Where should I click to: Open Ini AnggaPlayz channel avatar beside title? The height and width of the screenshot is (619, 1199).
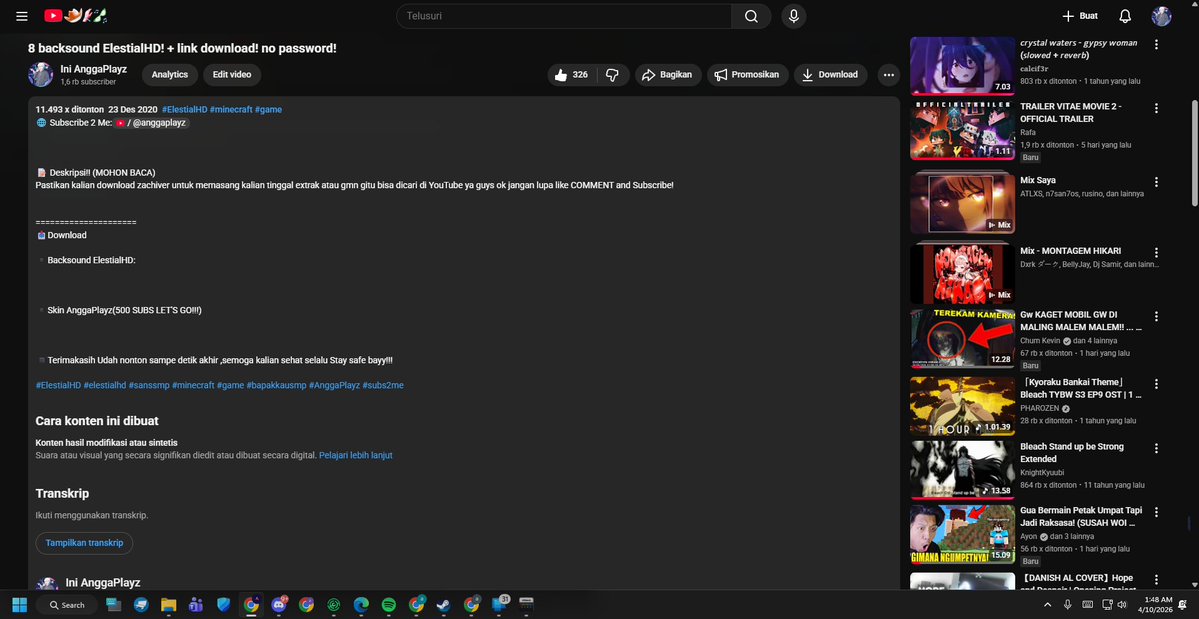pos(41,75)
